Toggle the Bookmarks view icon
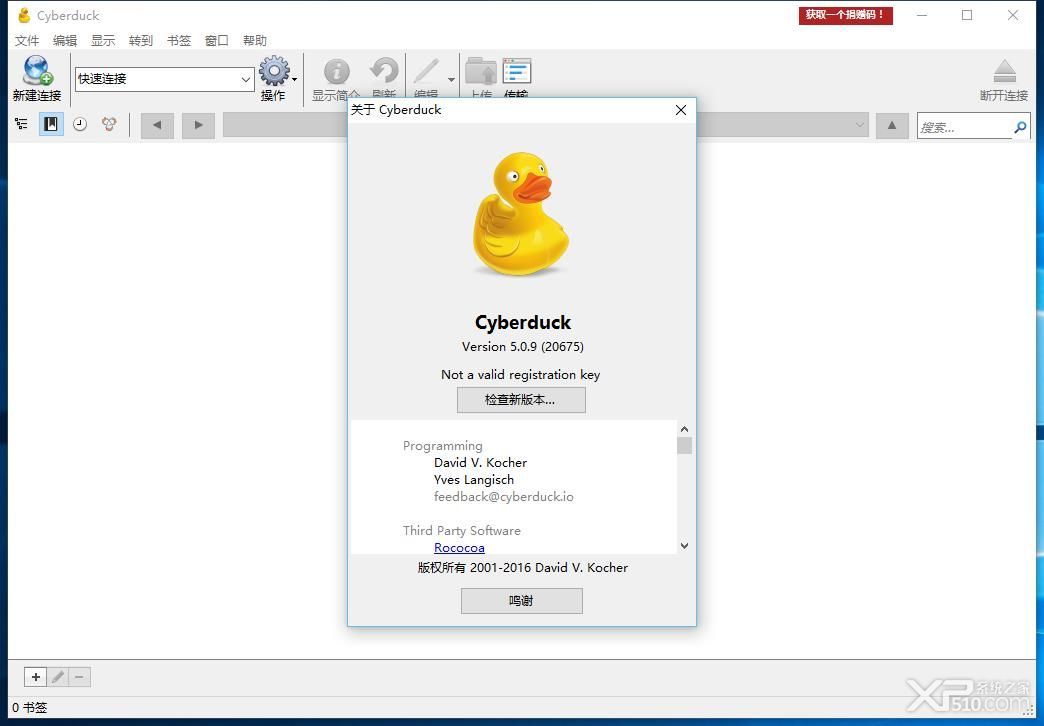 pyautogui.click(x=51, y=124)
